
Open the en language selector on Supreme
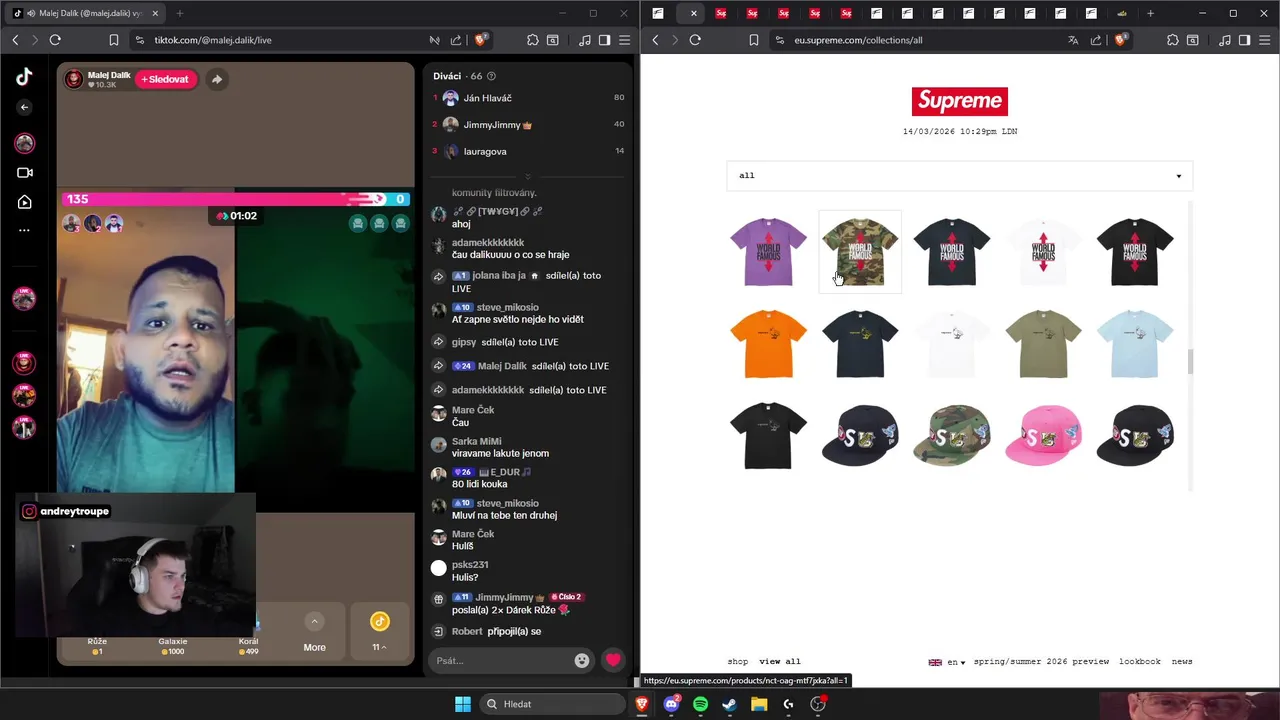coord(948,661)
